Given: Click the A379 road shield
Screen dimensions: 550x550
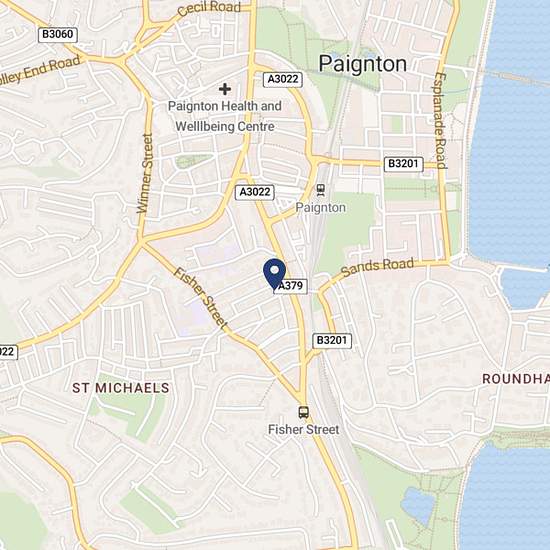Looking at the screenshot, I should (x=290, y=286).
